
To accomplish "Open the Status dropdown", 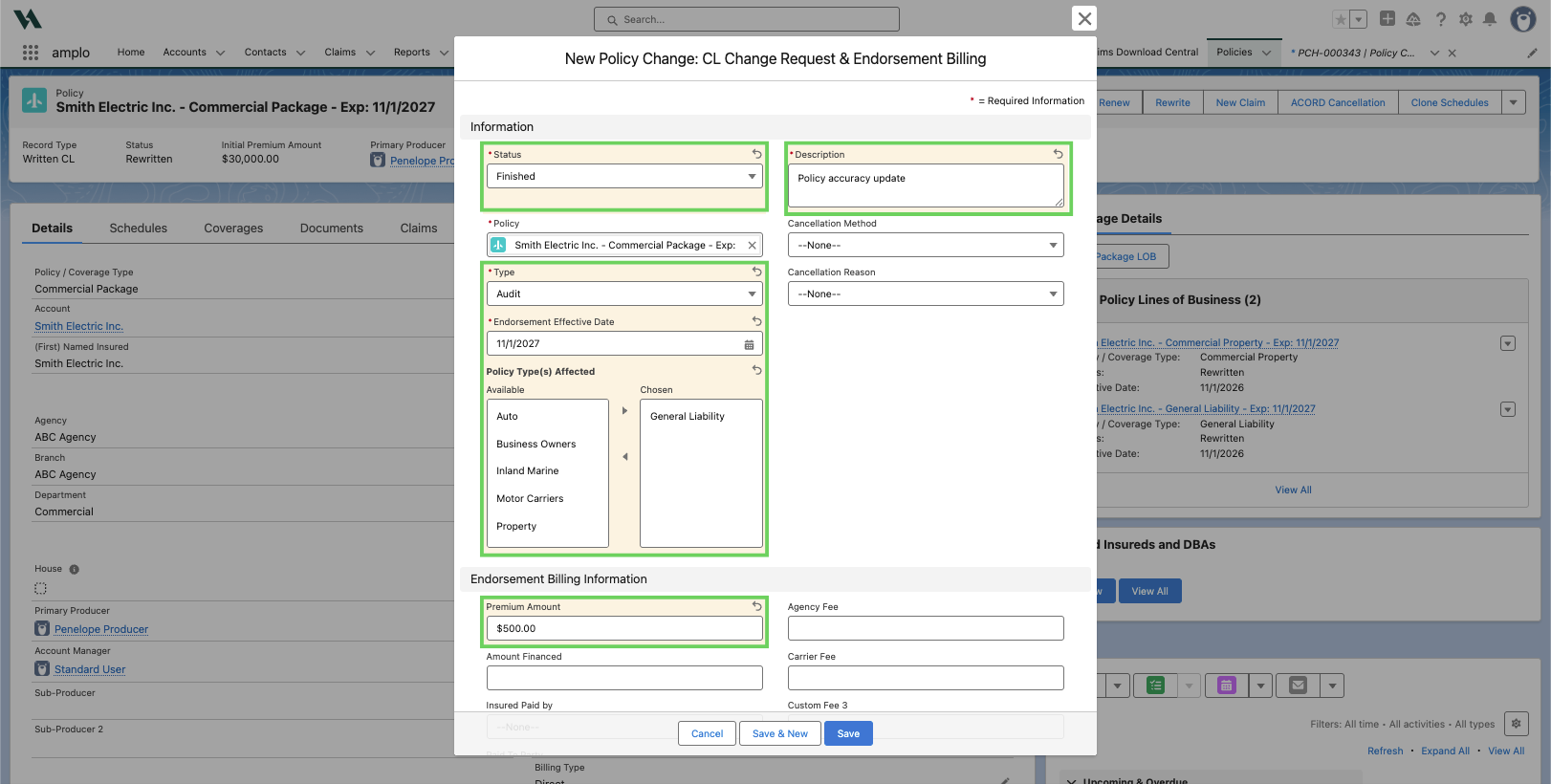I will click(x=624, y=177).
